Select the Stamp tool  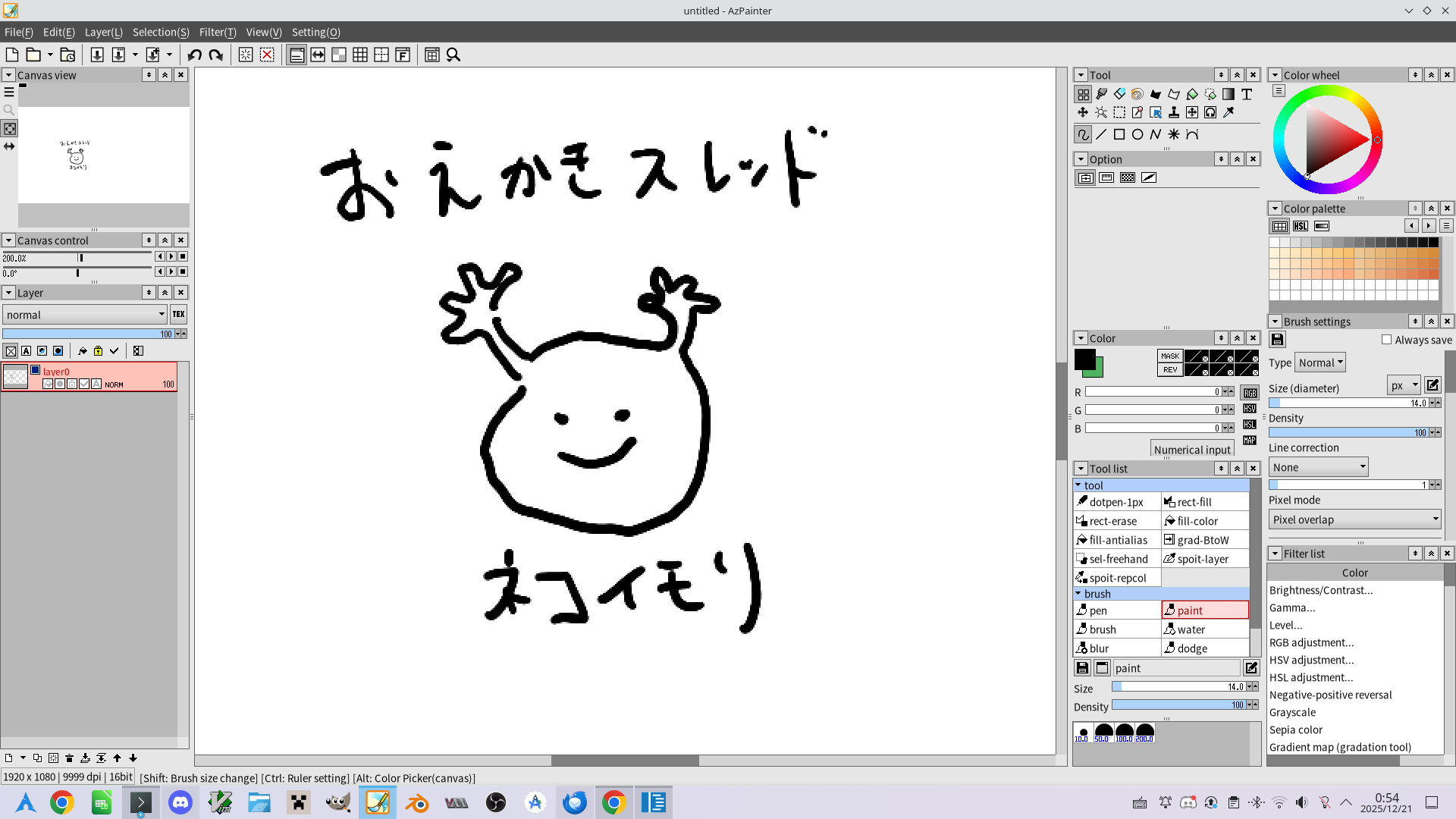click(1174, 112)
